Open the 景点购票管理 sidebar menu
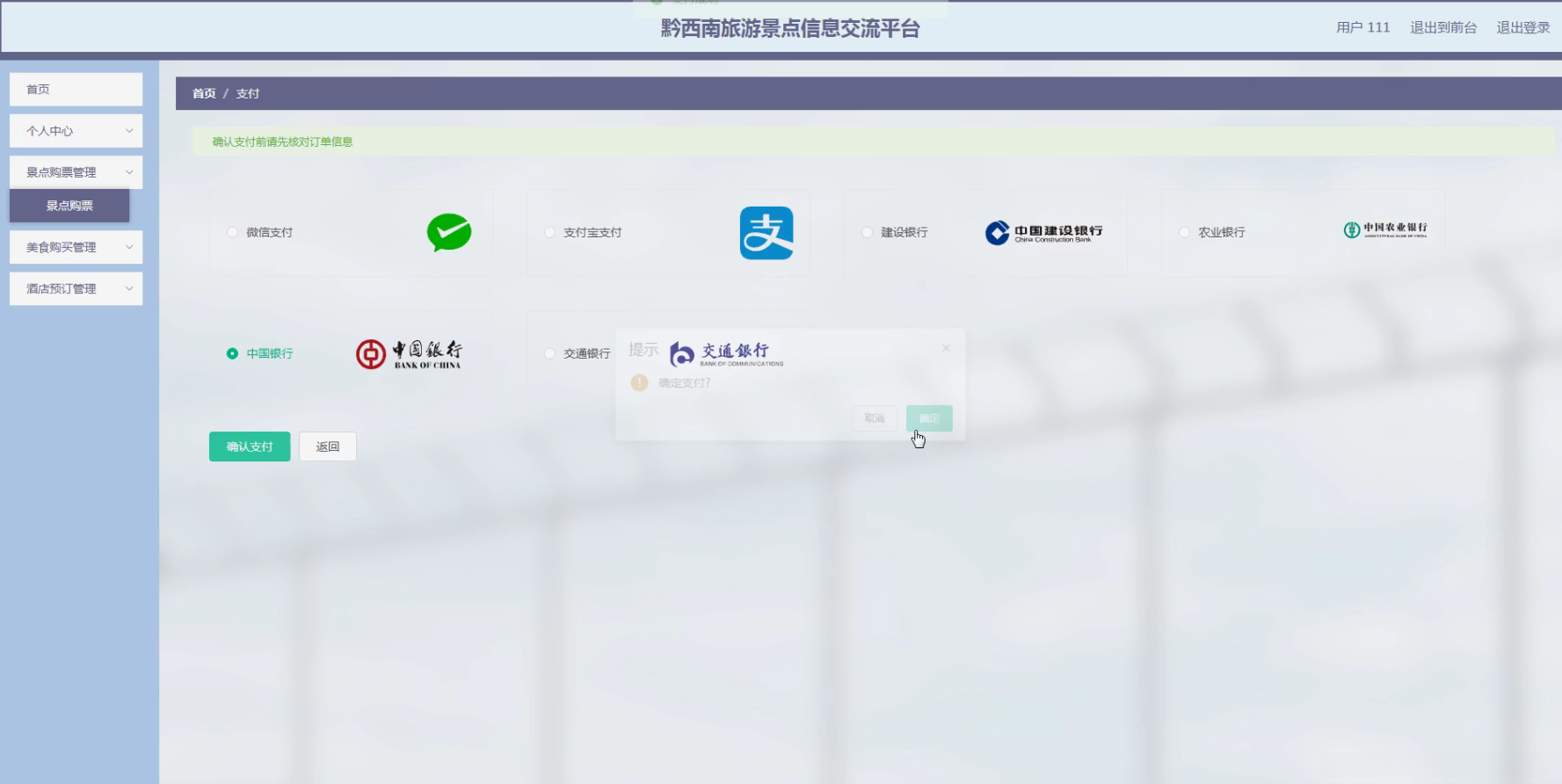 [x=76, y=172]
